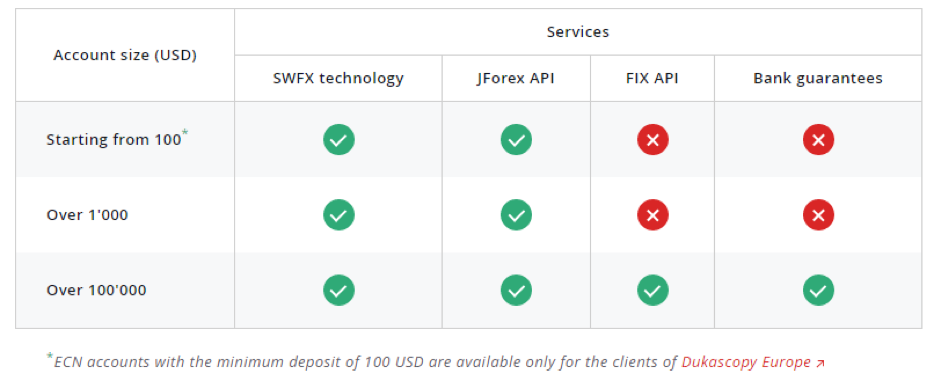Click red cross for FIX API at Over 1'000

[x=653, y=215]
